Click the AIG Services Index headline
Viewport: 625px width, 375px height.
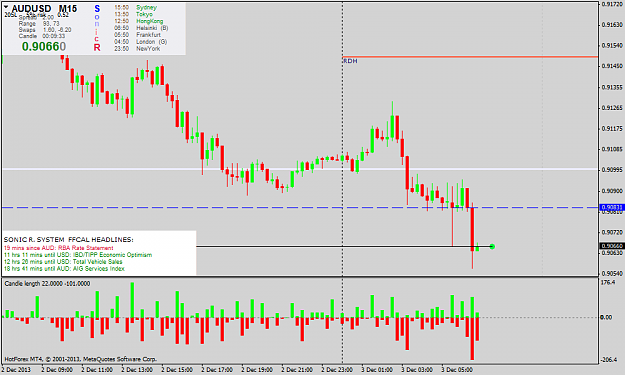pos(64,269)
